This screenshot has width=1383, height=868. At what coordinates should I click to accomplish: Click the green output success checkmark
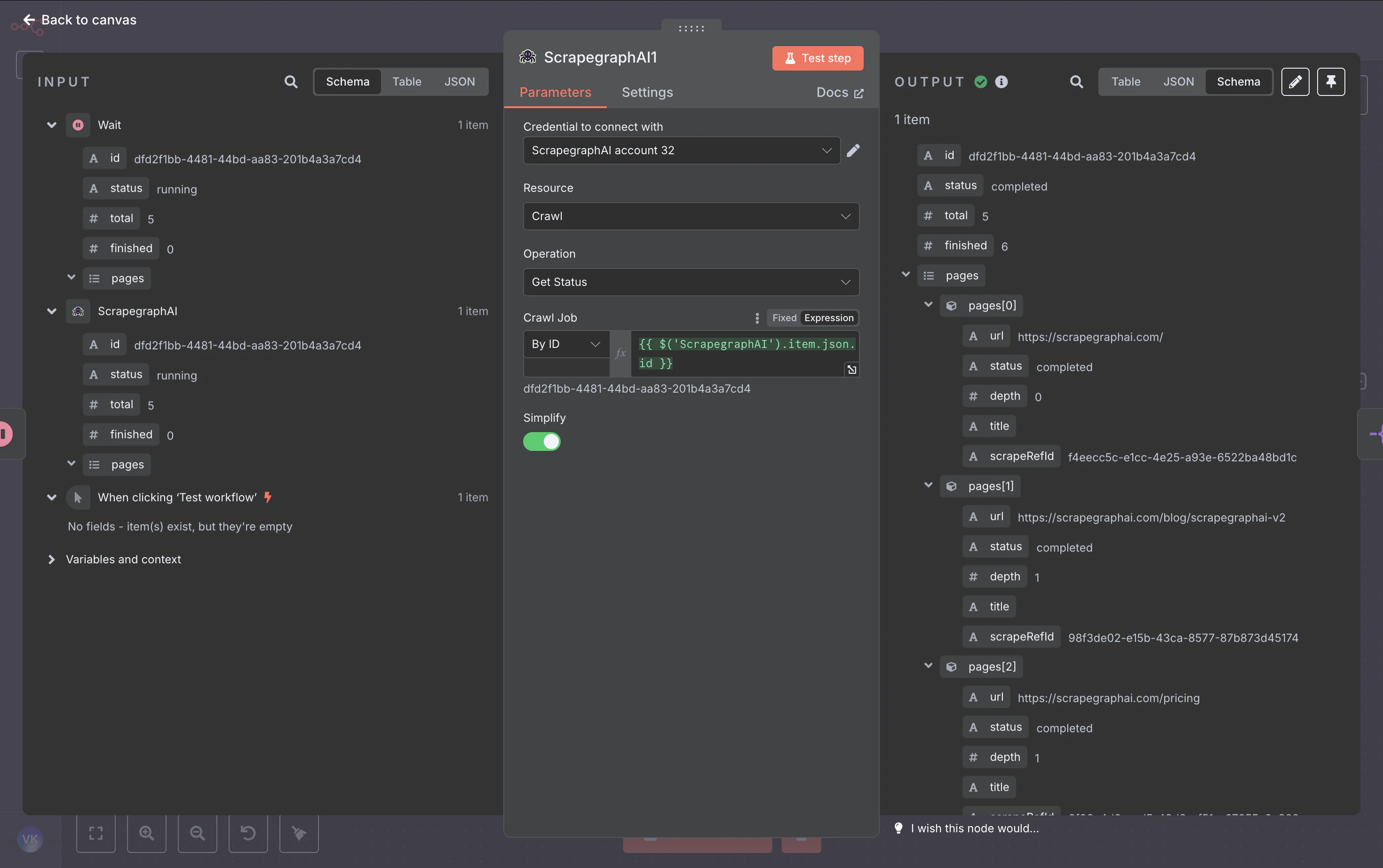click(x=981, y=81)
